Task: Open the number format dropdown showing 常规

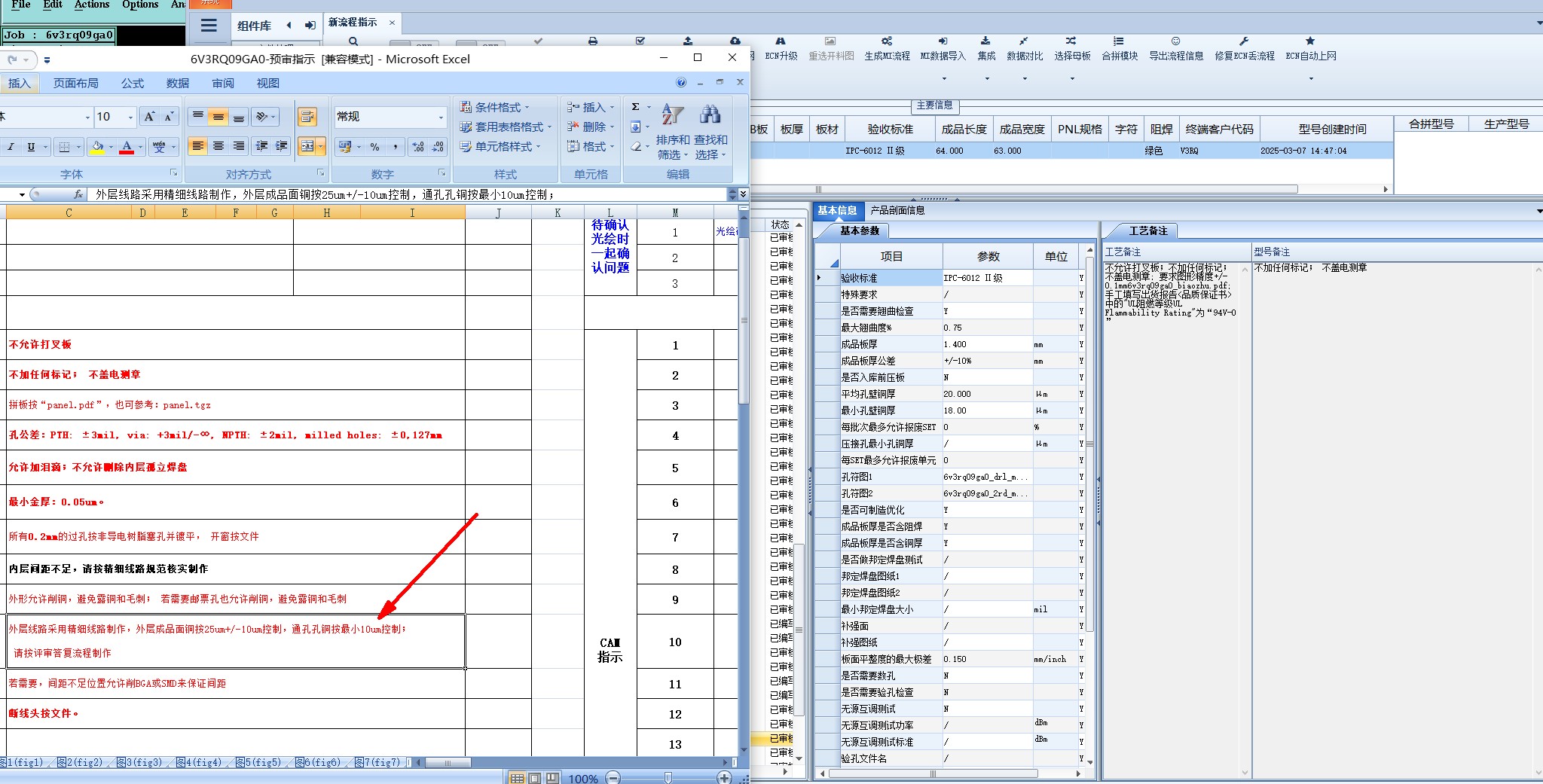Action: pyautogui.click(x=441, y=117)
